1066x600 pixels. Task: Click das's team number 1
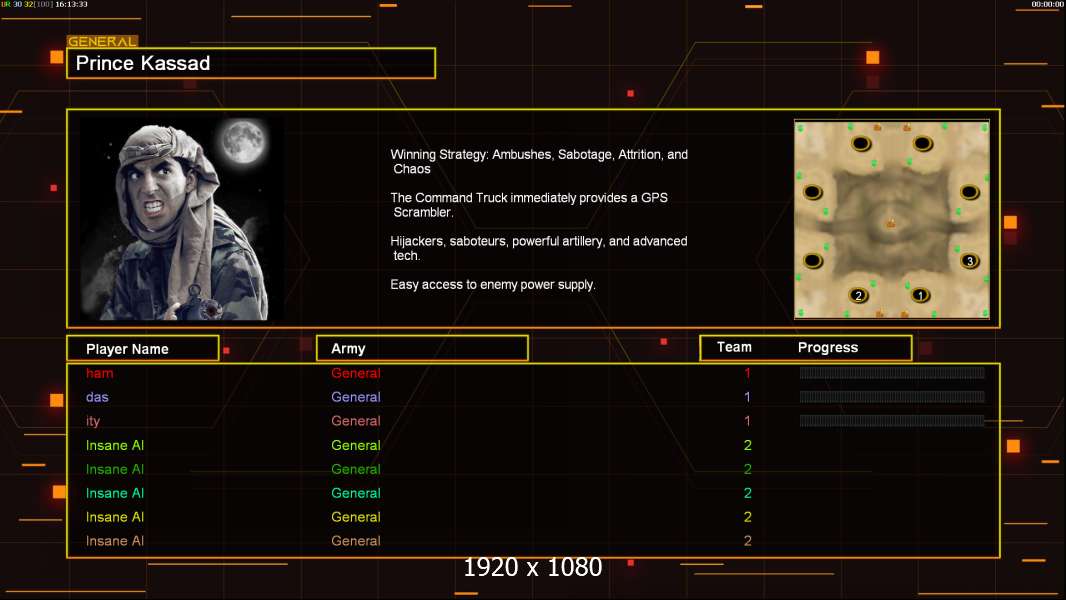click(x=747, y=397)
